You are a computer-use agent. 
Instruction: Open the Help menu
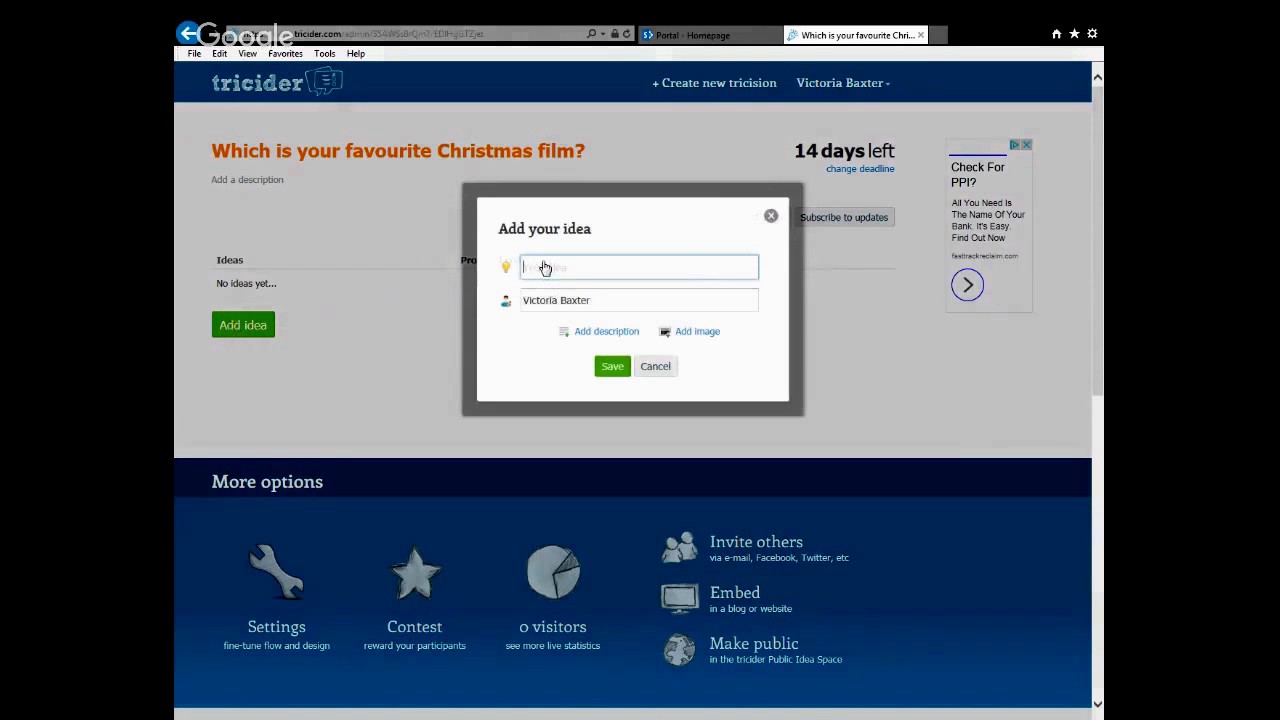[x=356, y=54]
